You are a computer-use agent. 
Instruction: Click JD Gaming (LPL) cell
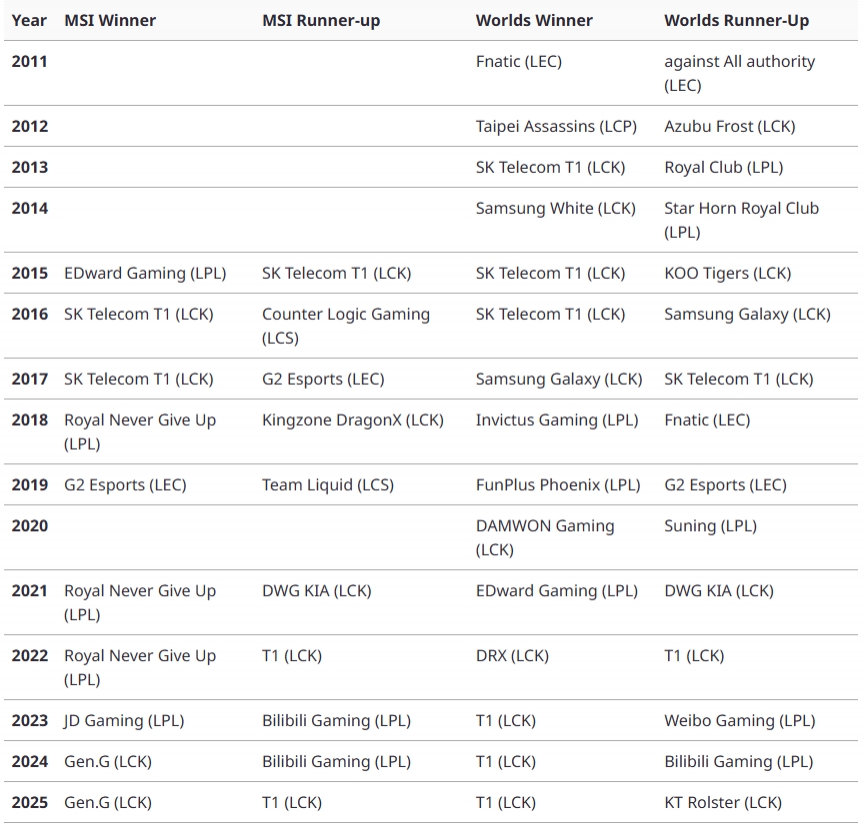(x=124, y=720)
